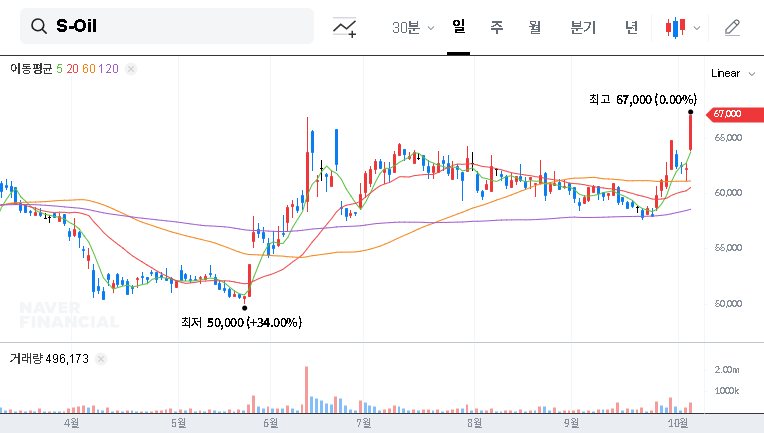Click the 이동평균 indicator label
The height and width of the screenshot is (433, 764).
(31, 69)
